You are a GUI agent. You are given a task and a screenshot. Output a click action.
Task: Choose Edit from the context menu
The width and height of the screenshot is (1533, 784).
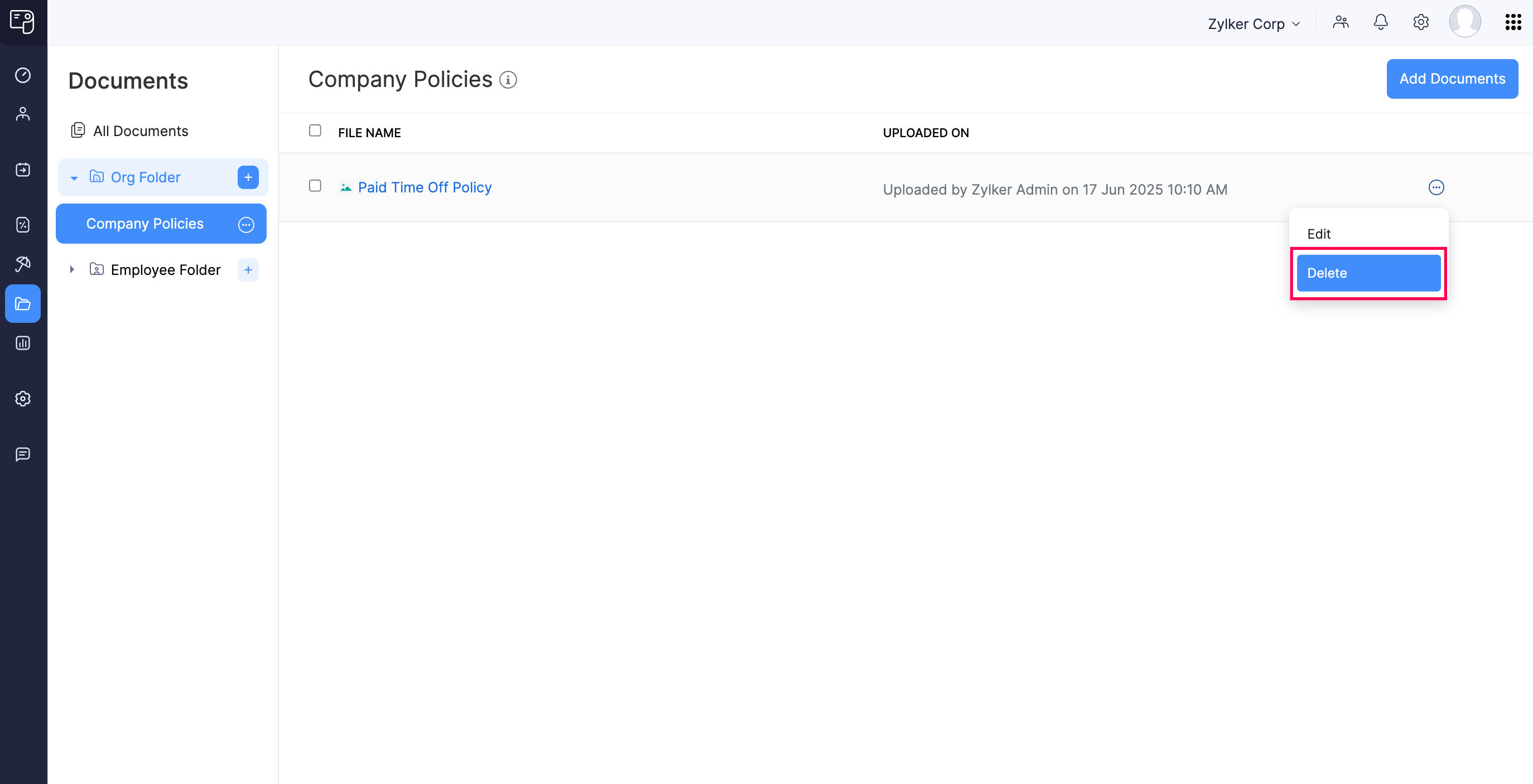coord(1319,233)
